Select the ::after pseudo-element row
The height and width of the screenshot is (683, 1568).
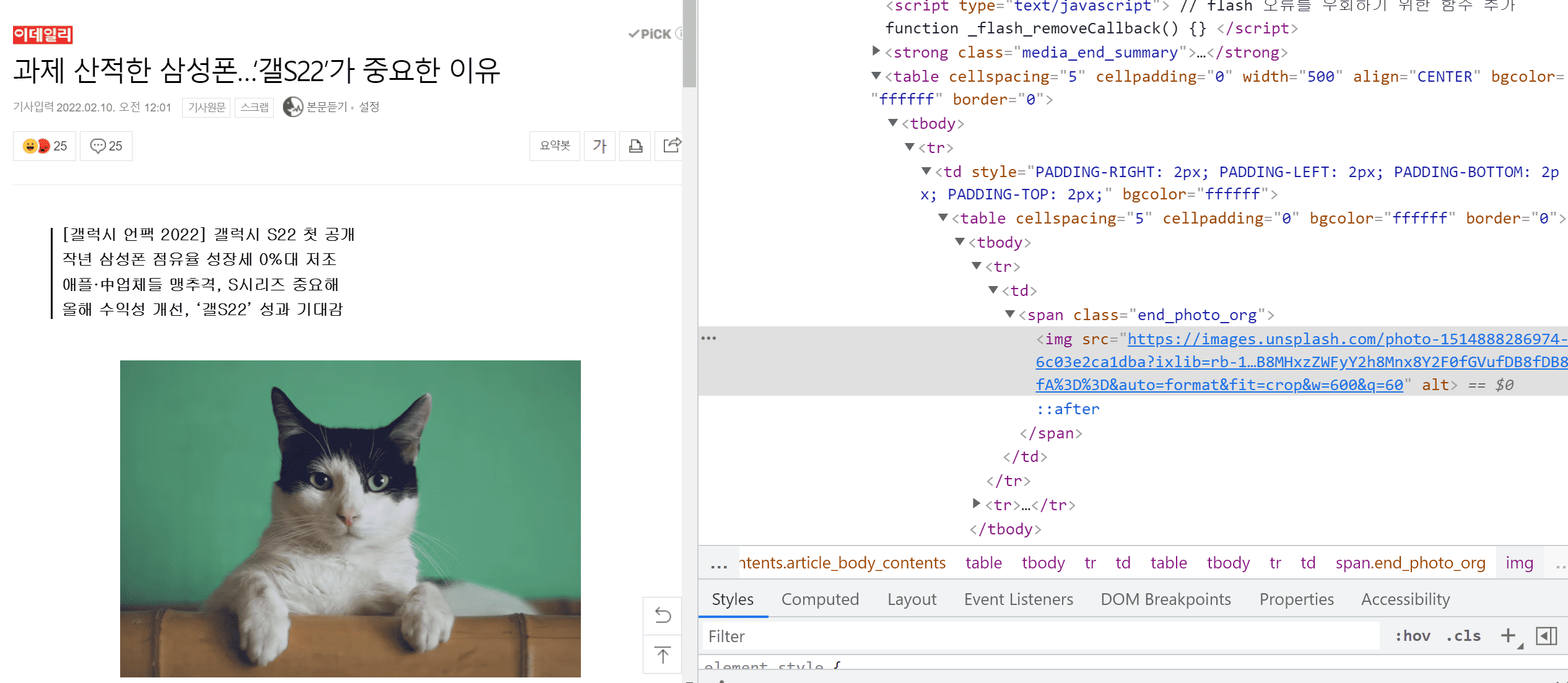(1068, 409)
